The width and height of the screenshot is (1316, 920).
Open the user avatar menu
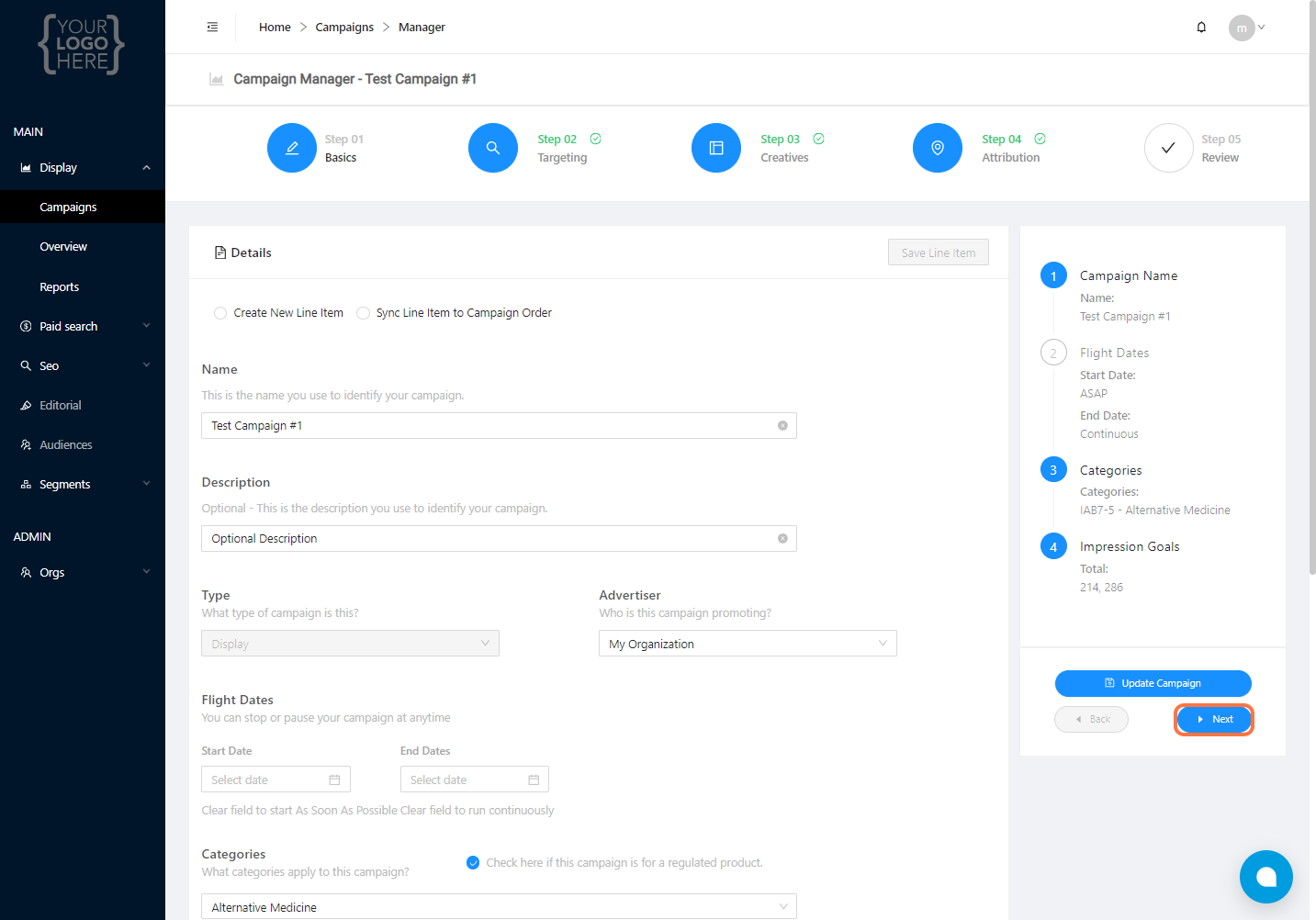point(1242,28)
